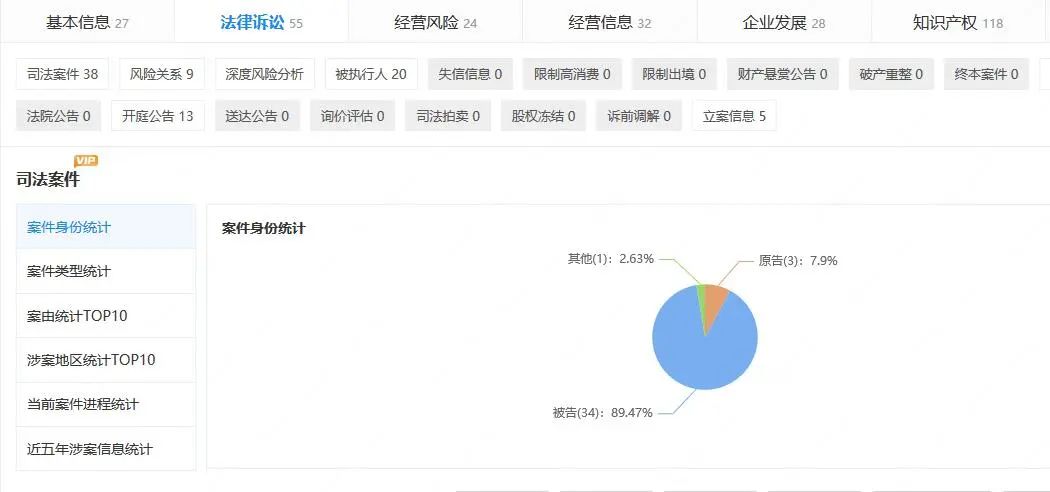Select the 知识产权 tab

pos(957,22)
